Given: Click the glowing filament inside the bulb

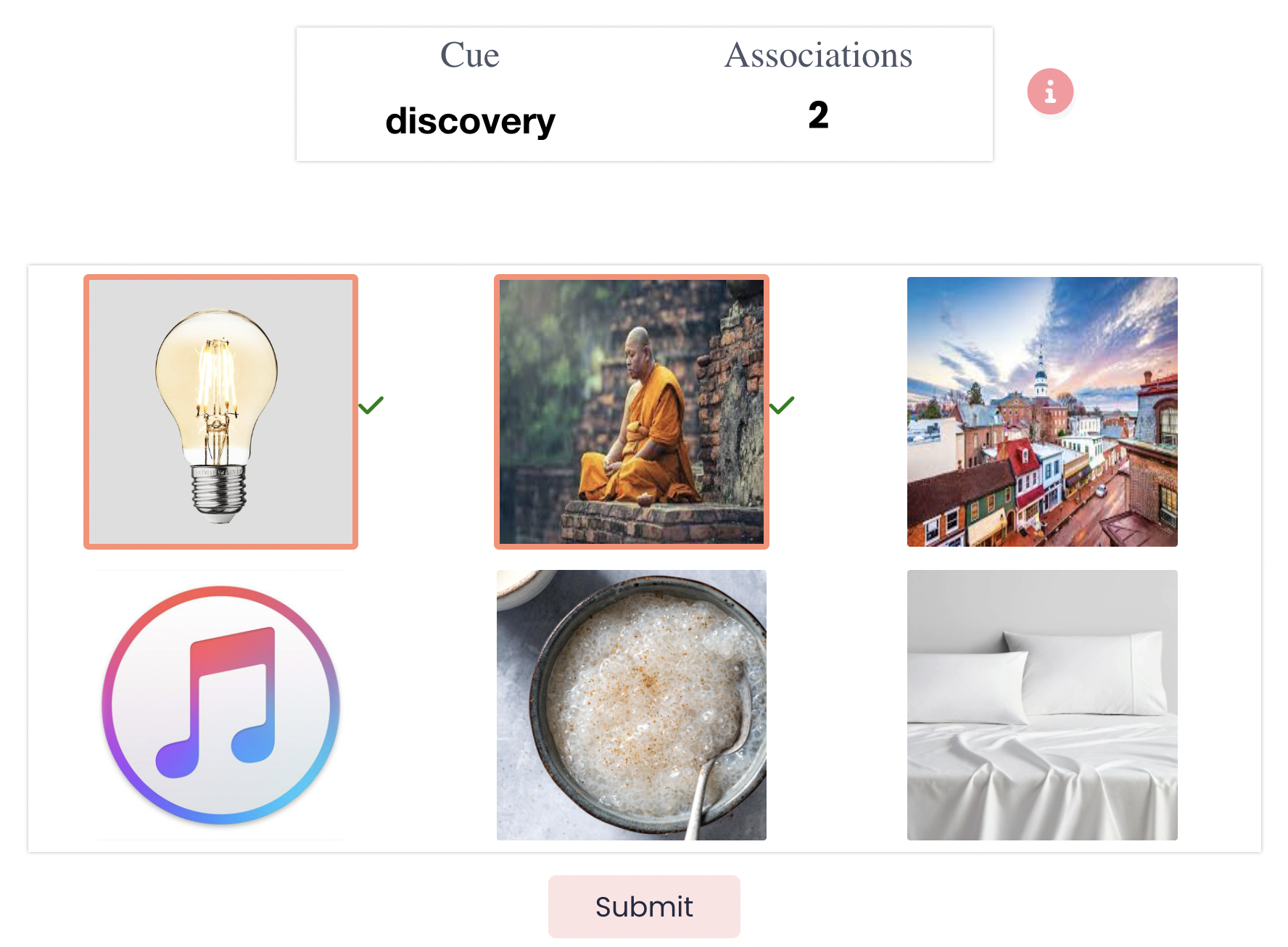Looking at the screenshot, I should pos(215,377).
